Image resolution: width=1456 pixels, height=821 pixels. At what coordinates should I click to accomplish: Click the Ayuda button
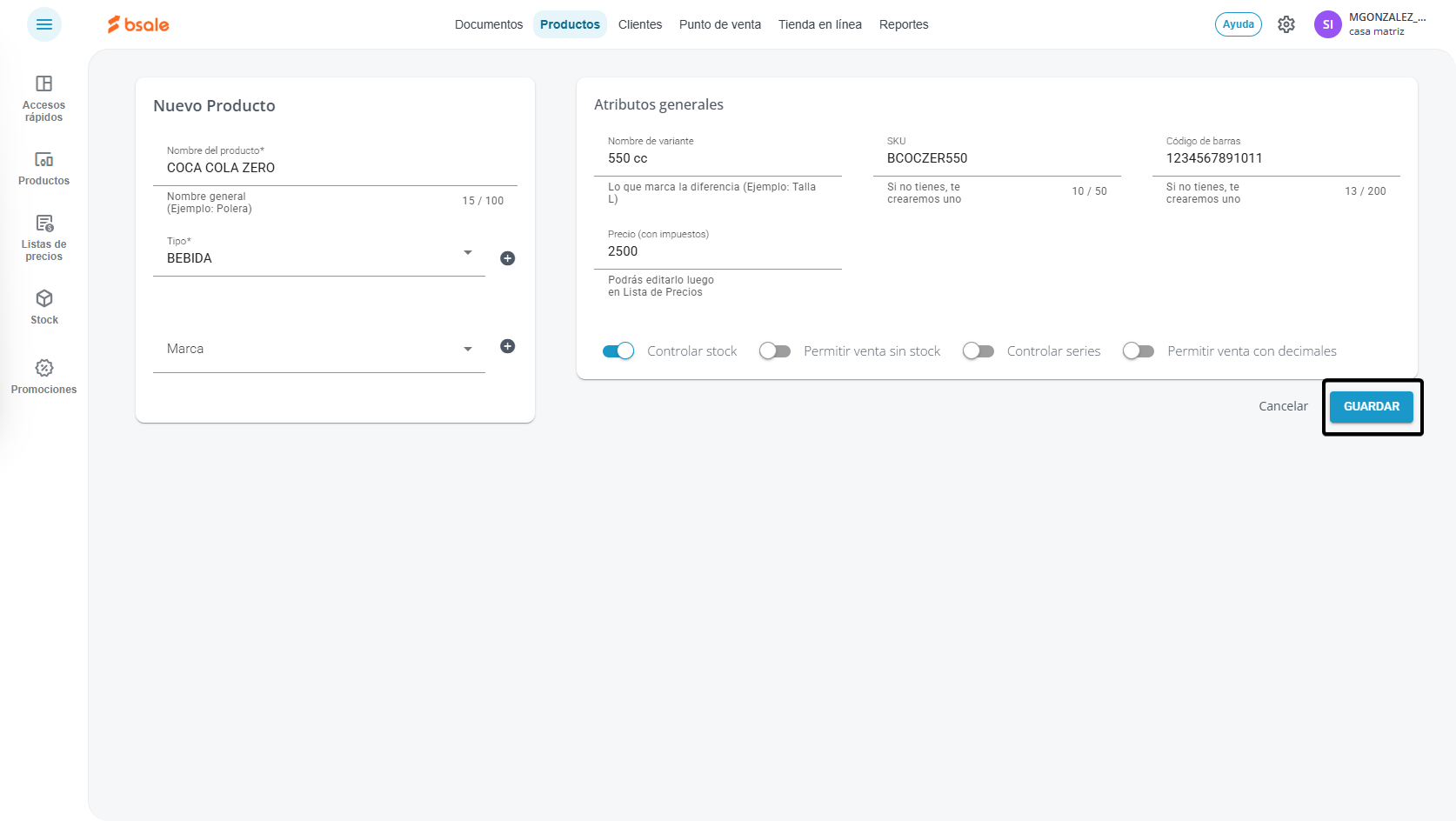[1239, 24]
